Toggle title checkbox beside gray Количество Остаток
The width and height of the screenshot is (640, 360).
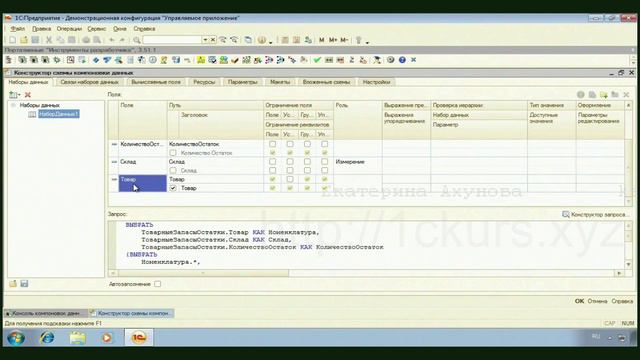click(173, 153)
